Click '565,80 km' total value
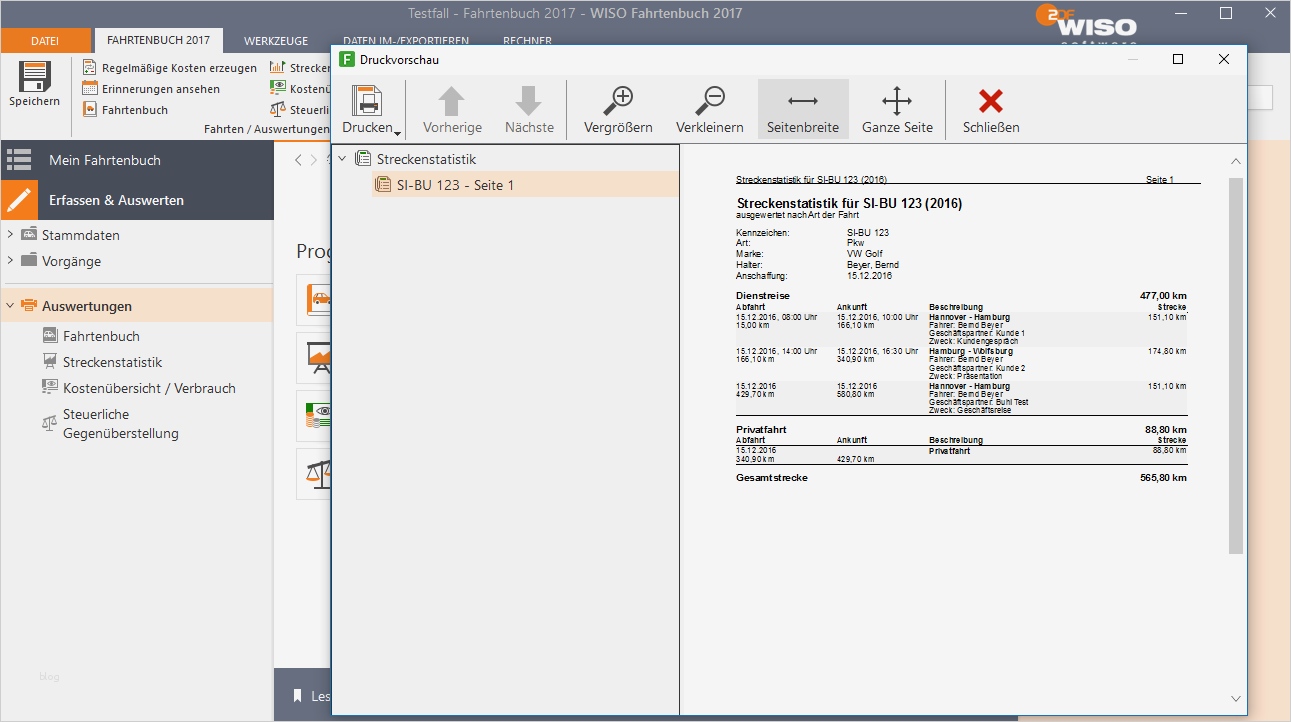The height and width of the screenshot is (722, 1291). click(x=1163, y=478)
